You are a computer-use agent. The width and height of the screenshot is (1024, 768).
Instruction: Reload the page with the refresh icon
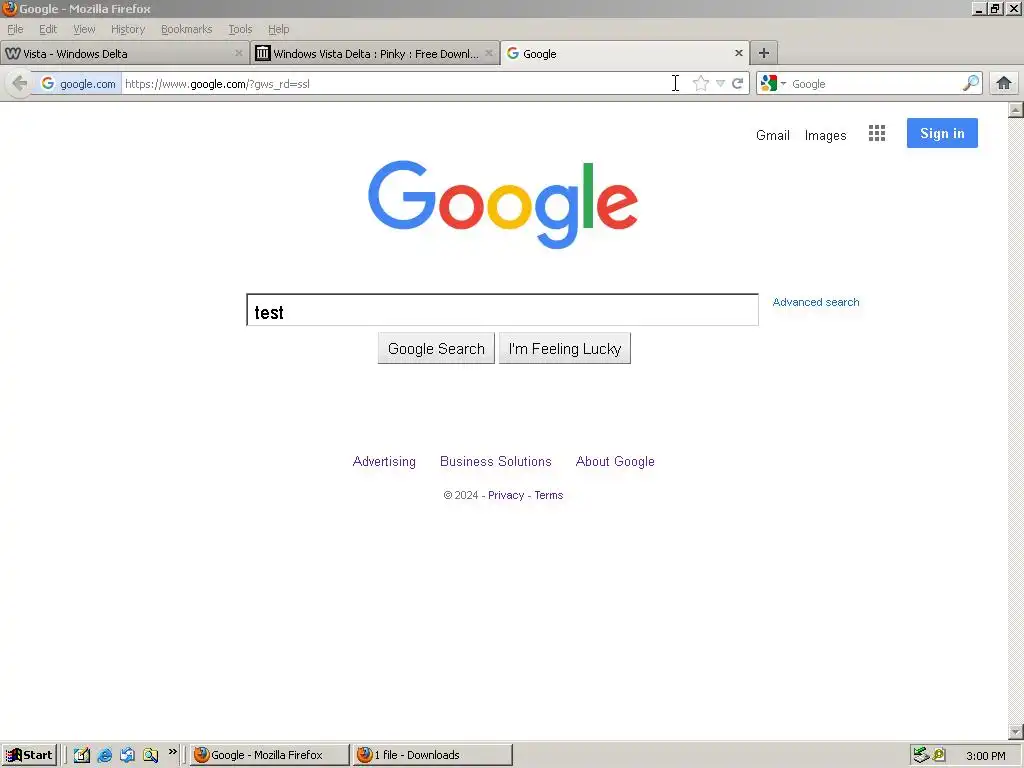[738, 84]
